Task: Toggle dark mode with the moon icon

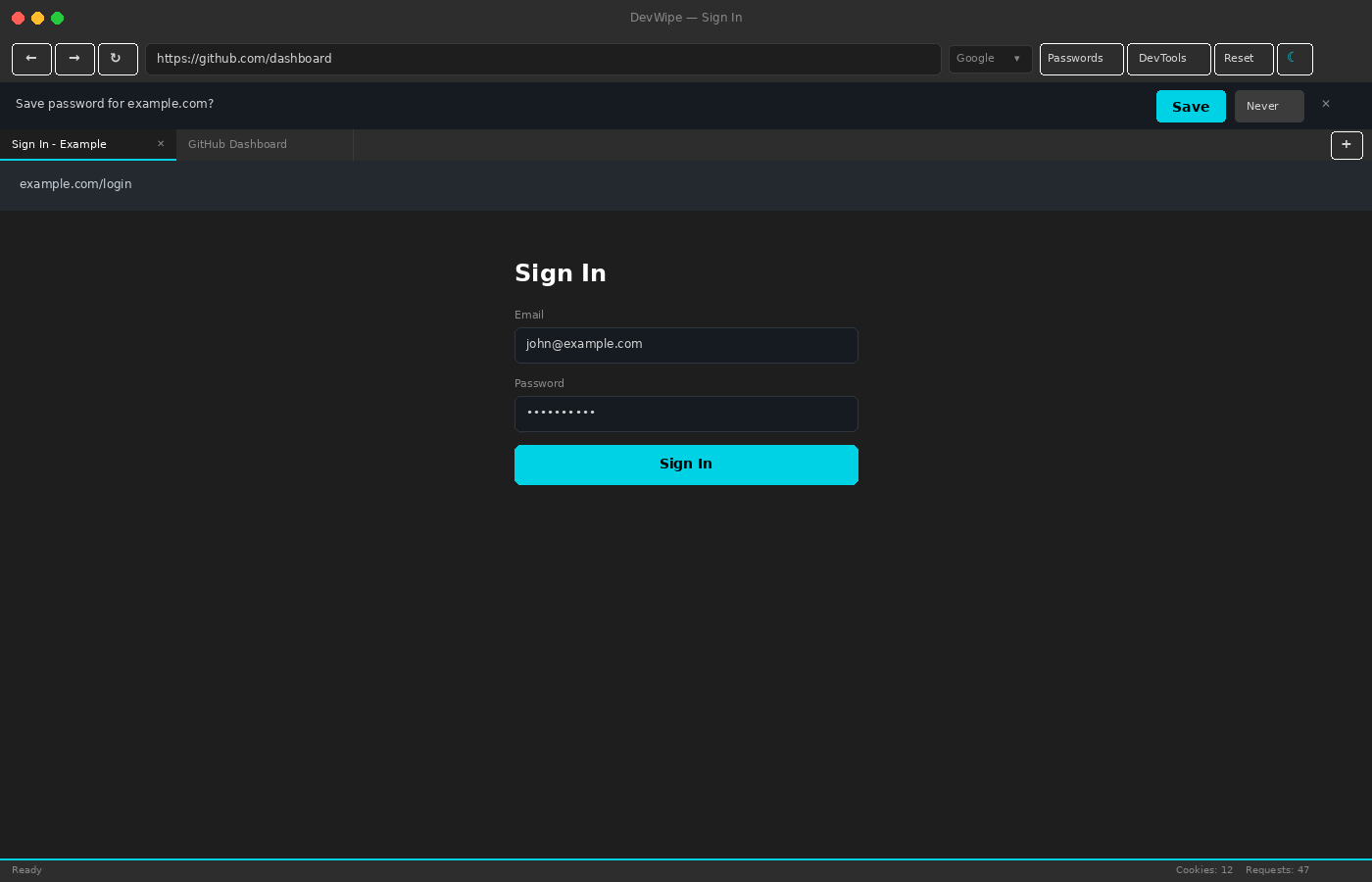Action: (x=1295, y=59)
